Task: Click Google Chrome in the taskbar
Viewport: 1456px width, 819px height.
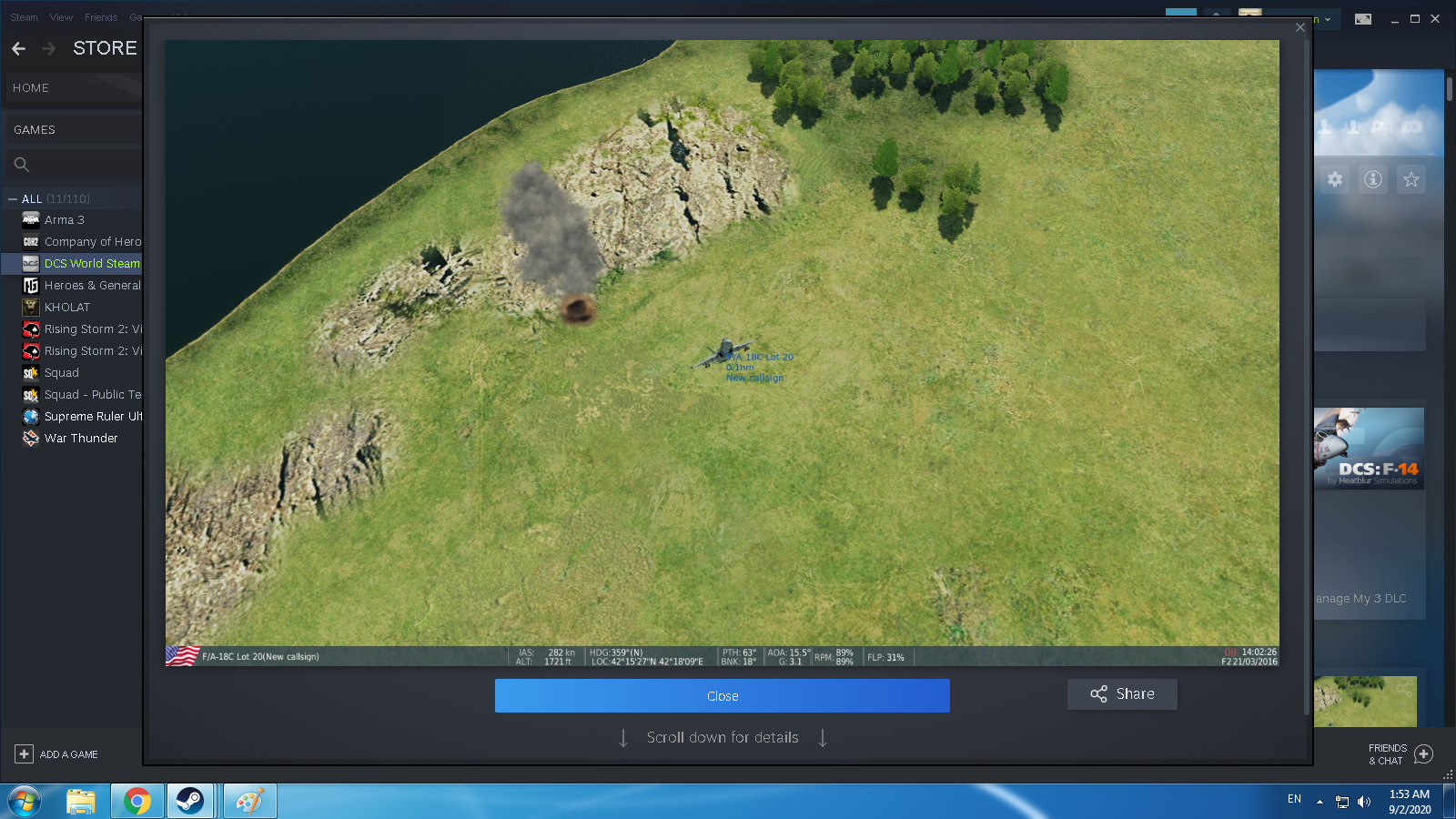Action: pos(137,801)
